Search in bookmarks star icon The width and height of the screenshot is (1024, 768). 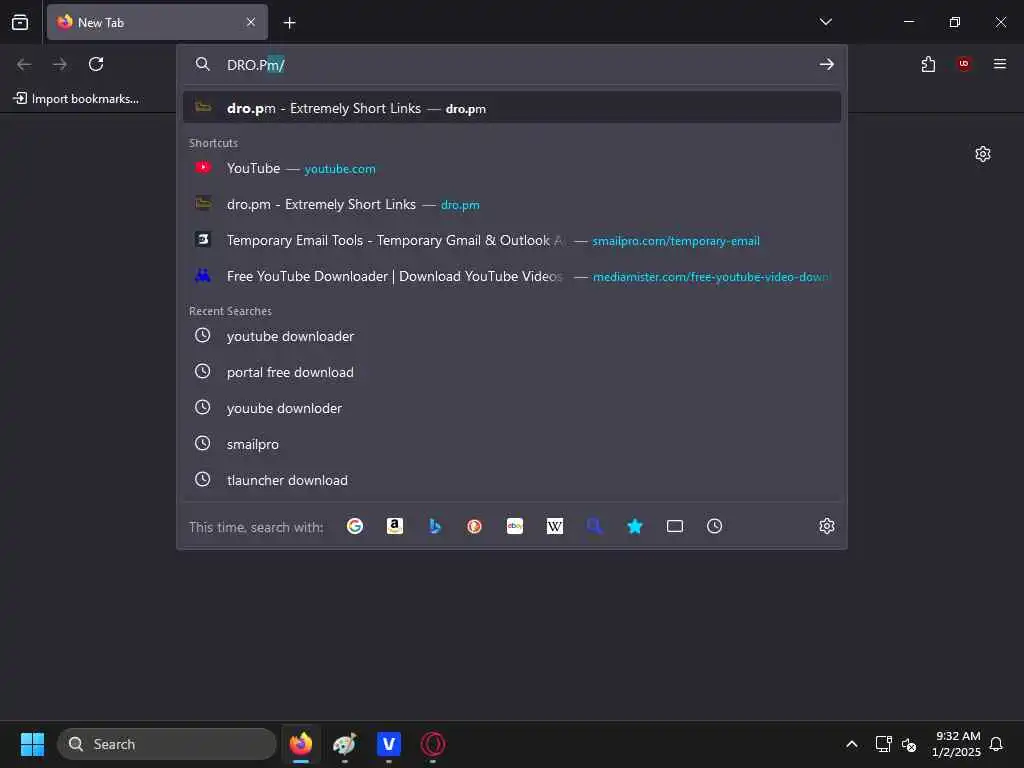[x=634, y=526]
